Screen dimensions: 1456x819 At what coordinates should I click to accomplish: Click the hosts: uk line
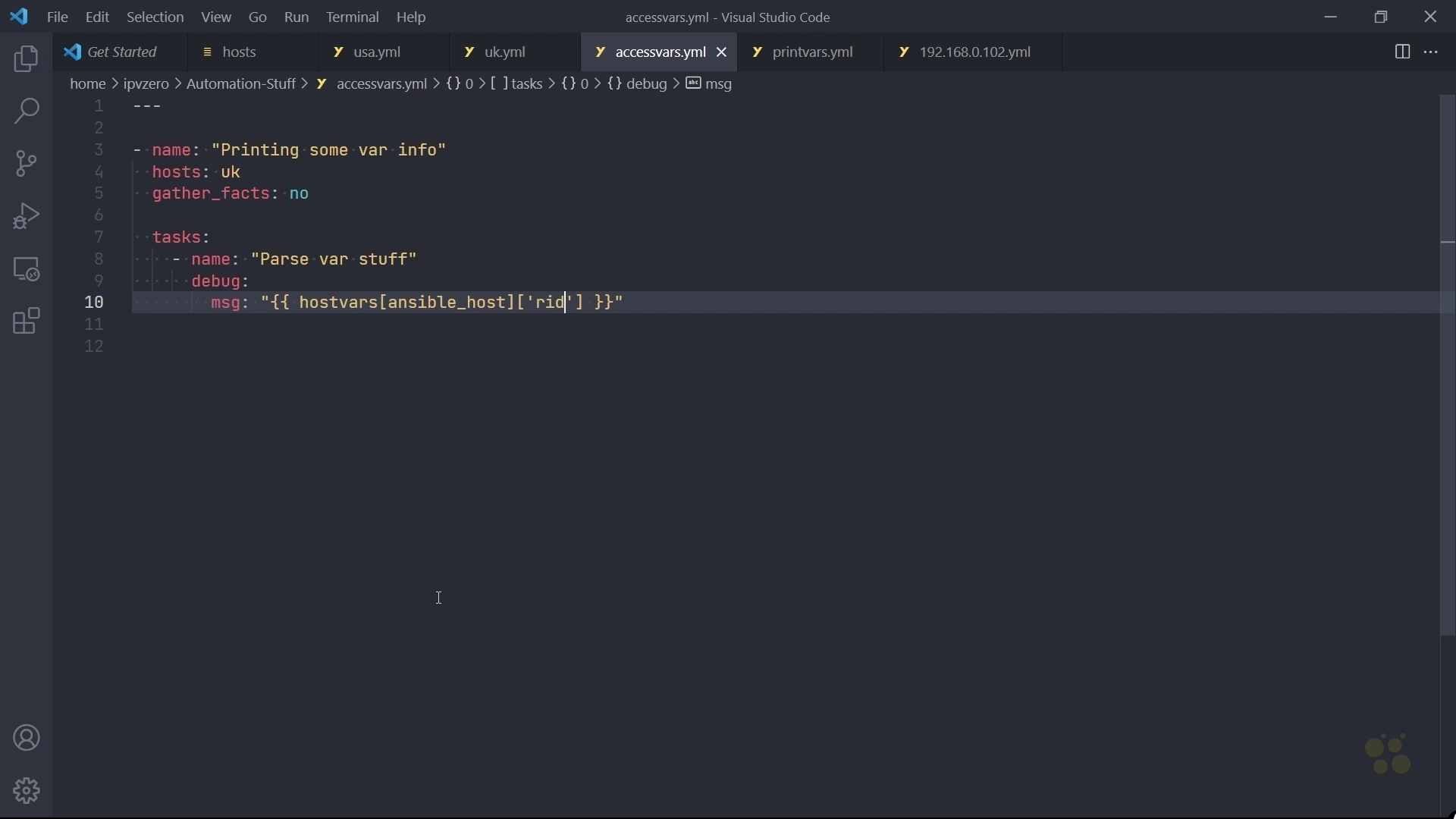point(196,172)
